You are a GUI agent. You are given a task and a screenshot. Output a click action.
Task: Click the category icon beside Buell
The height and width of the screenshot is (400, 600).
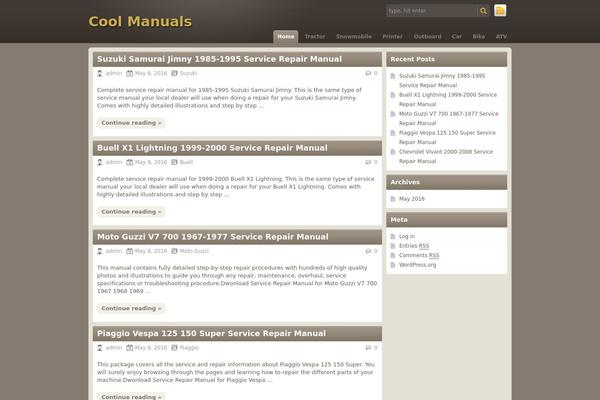coord(174,162)
